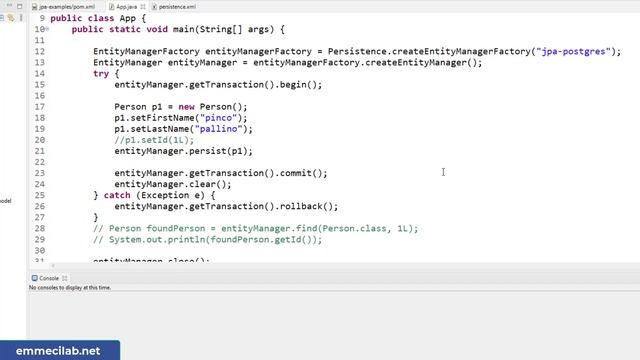Click 'public class App' declaration on line 9
Screen dimensions: 640x360
click(x=93, y=18)
